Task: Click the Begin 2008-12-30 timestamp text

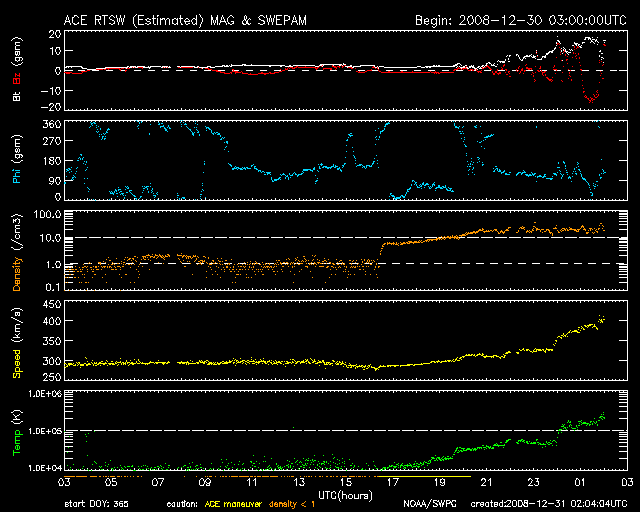Action: (520, 20)
